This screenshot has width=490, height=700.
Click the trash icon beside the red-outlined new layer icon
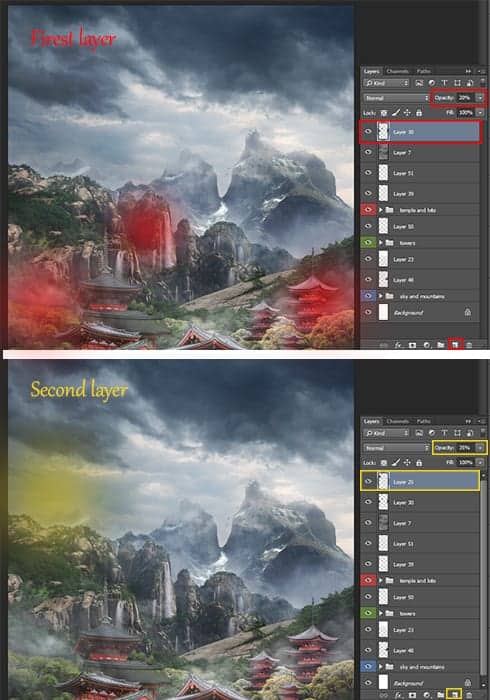(x=469, y=345)
